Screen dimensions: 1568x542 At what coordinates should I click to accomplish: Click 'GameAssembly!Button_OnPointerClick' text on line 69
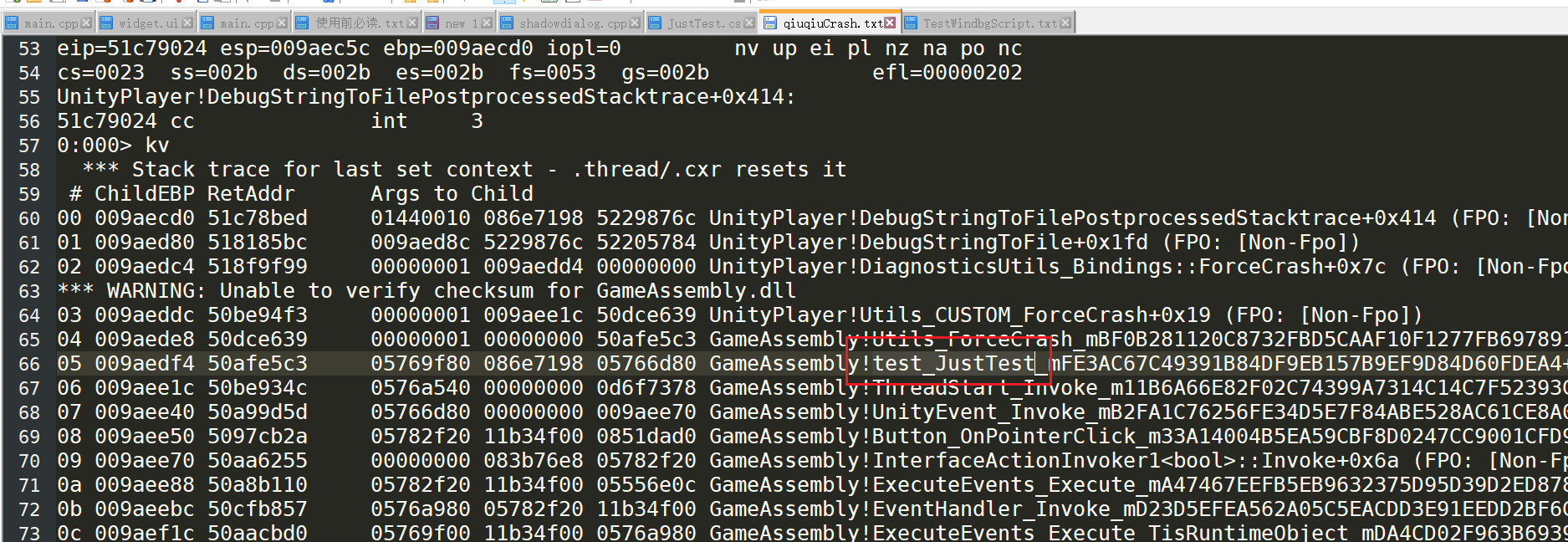(922, 437)
